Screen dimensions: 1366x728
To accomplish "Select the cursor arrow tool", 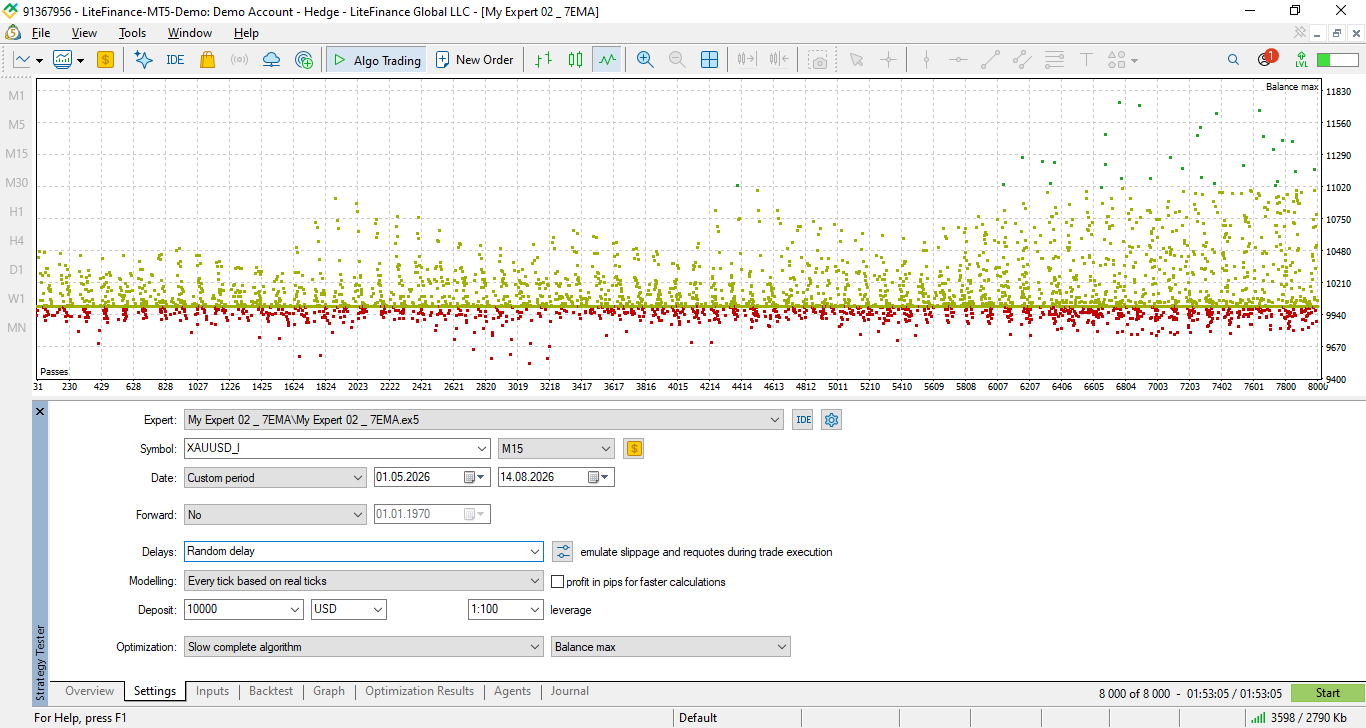I will (x=856, y=60).
